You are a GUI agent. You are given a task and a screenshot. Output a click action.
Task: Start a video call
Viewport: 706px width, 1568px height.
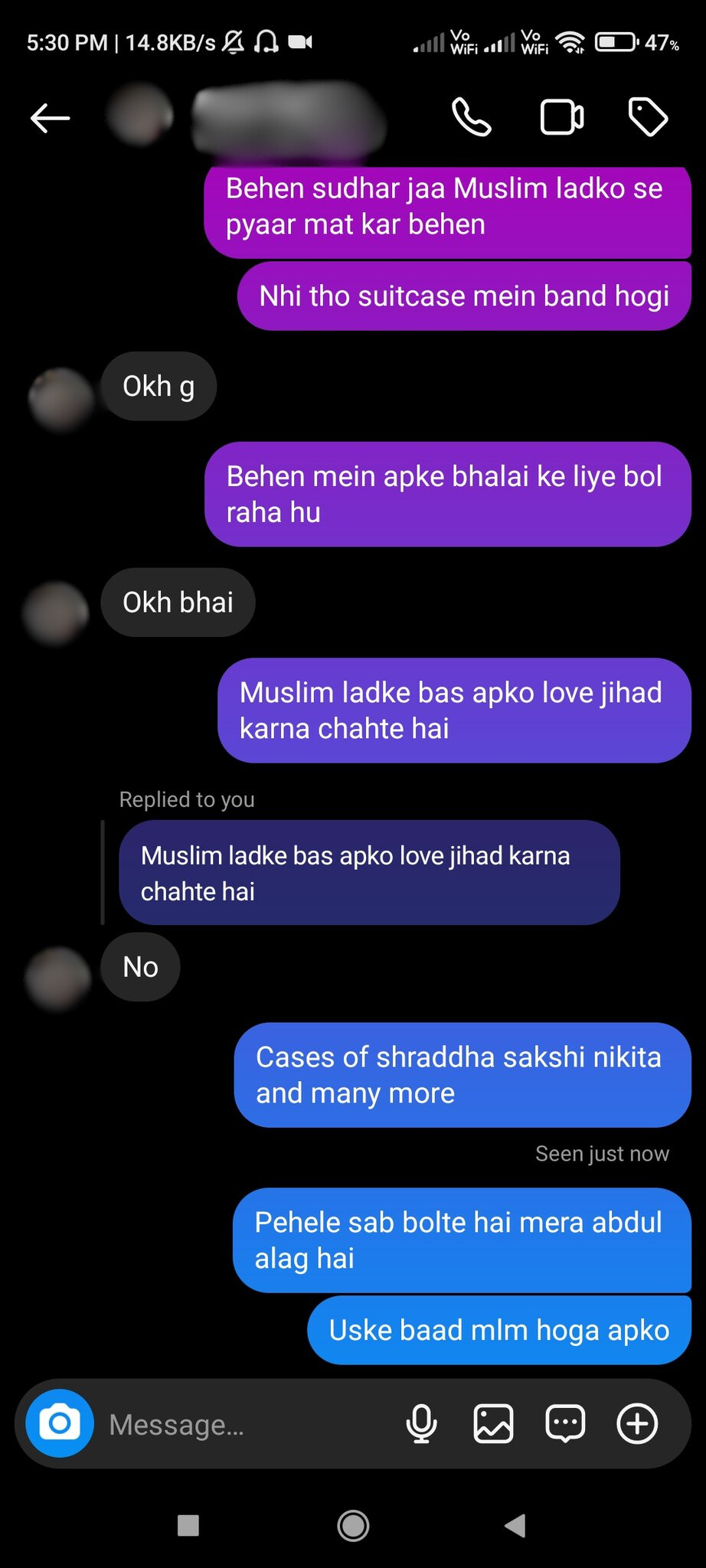coord(561,117)
